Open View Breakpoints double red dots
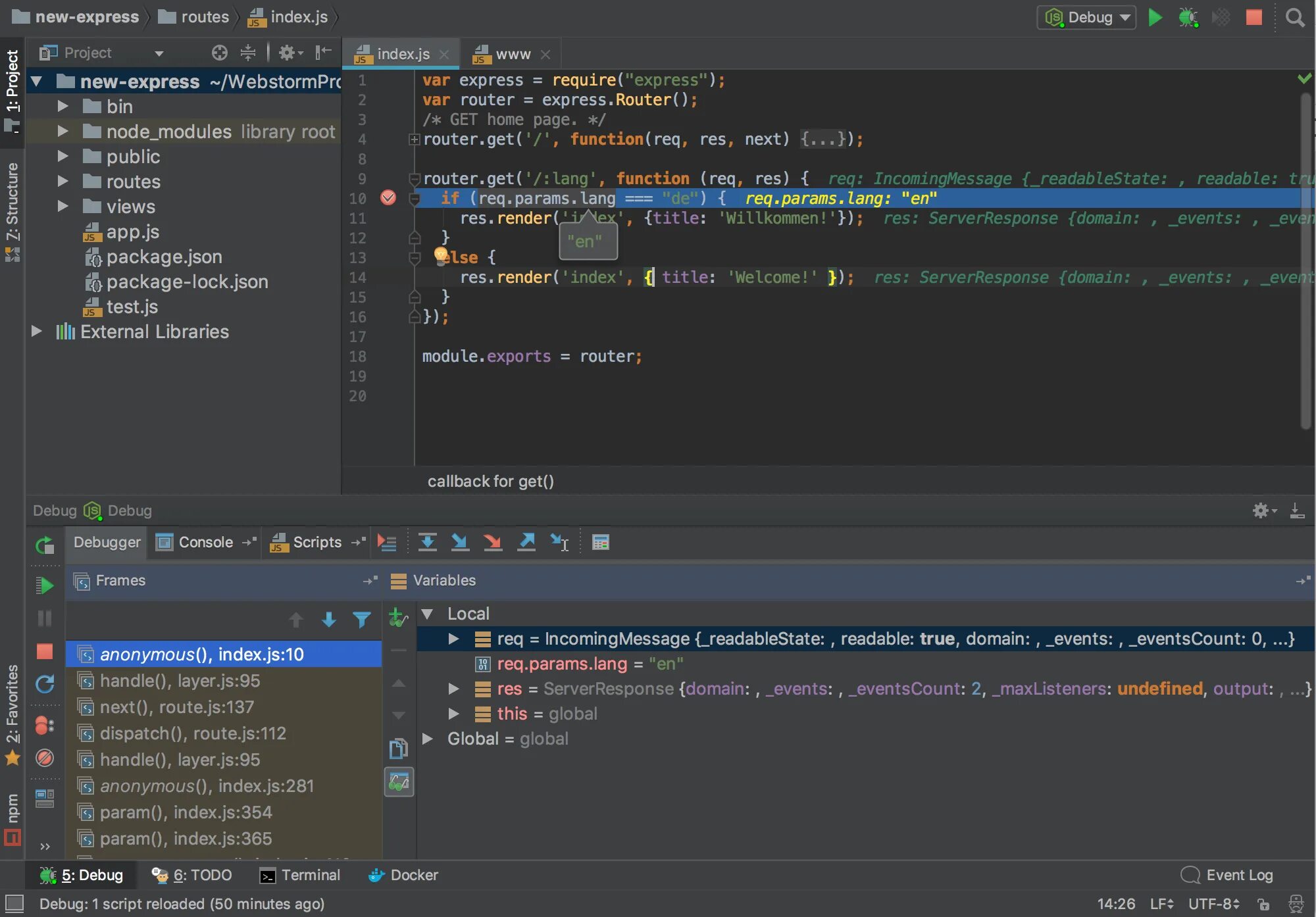1316x917 pixels. [44, 726]
